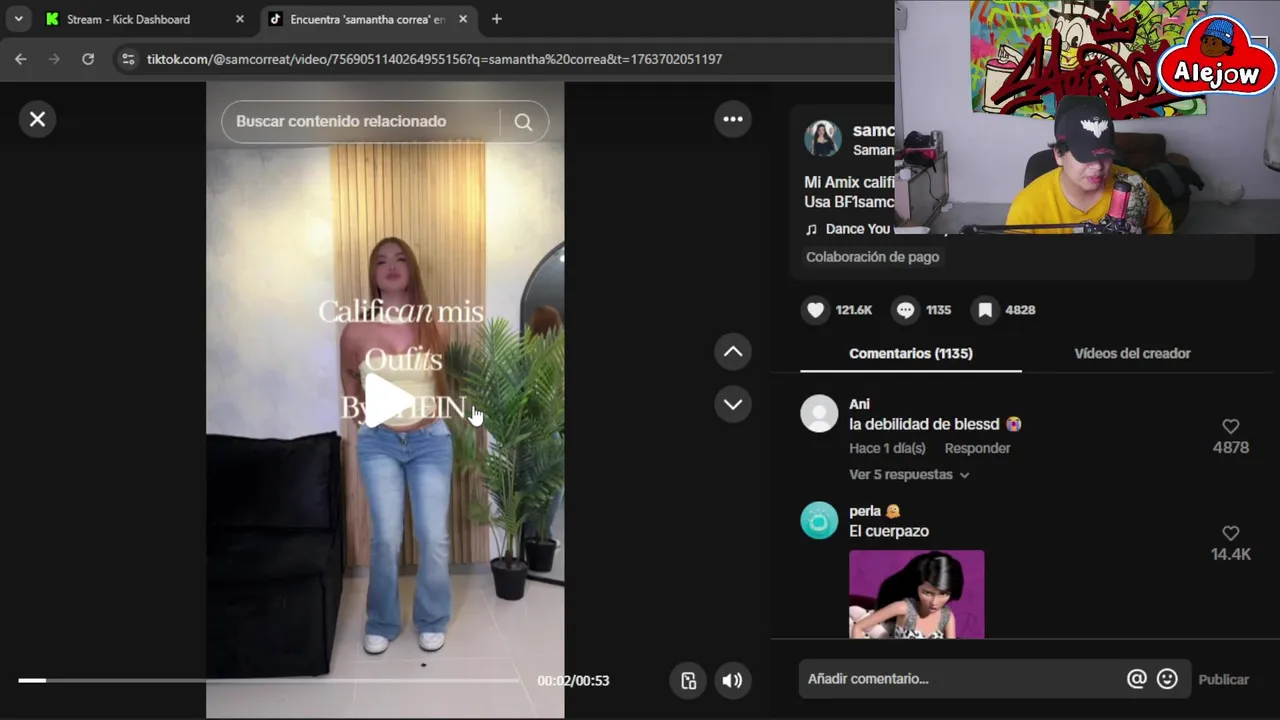This screenshot has height=720, width=1280.
Task: Close the Kick Dashboard tab
Action: pyautogui.click(x=239, y=19)
